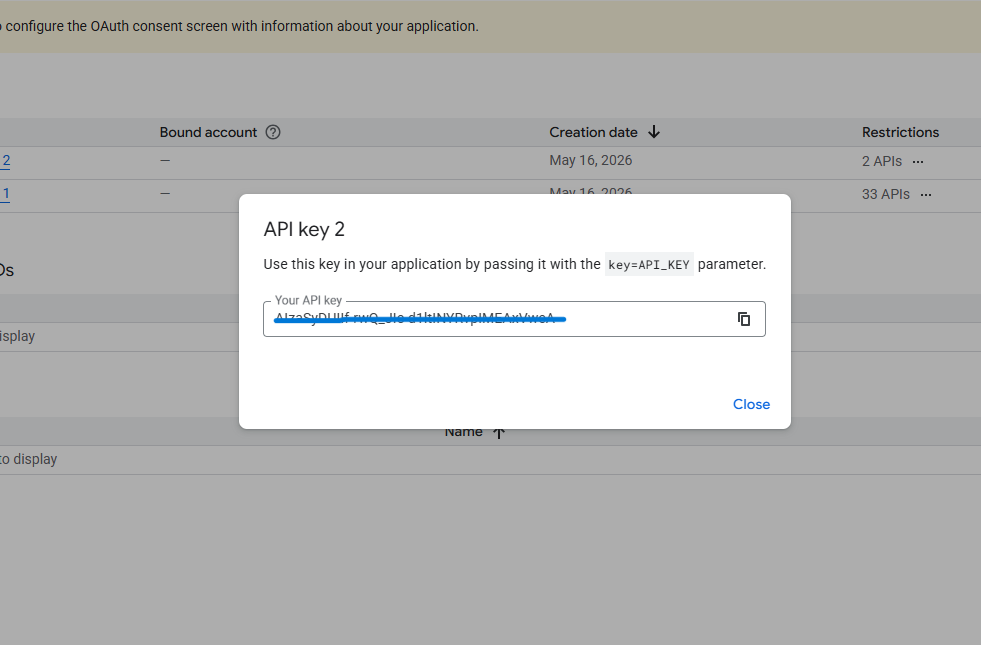981x645 pixels.
Task: Open the API key 1 link
Action: [5, 193]
